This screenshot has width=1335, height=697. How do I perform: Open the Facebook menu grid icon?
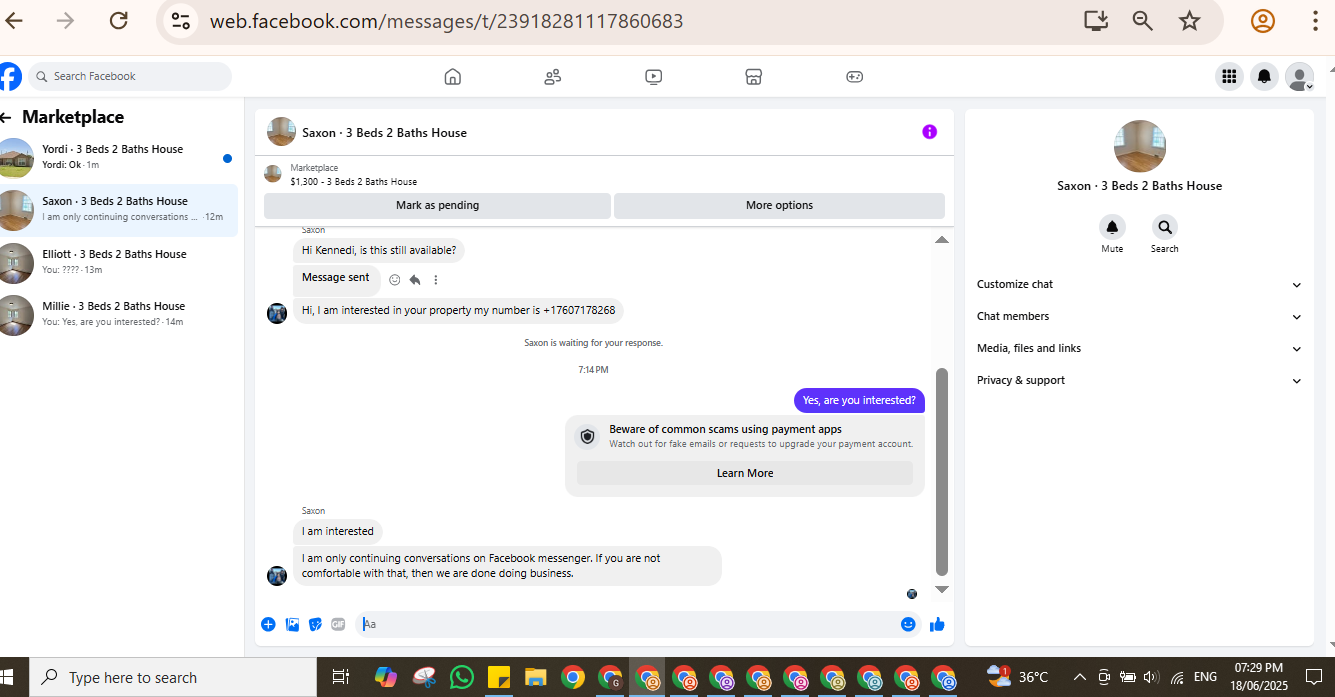point(1229,76)
